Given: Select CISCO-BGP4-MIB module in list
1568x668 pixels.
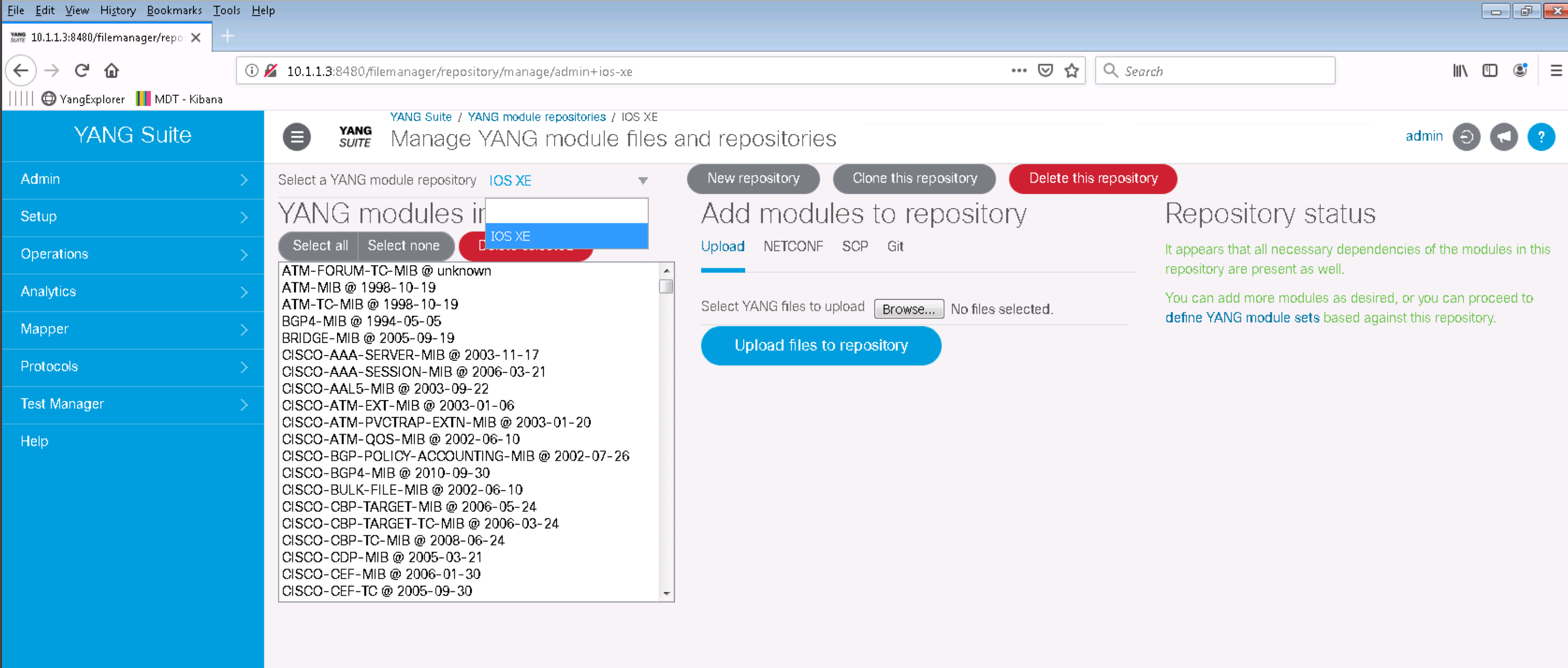Looking at the screenshot, I should coord(386,473).
